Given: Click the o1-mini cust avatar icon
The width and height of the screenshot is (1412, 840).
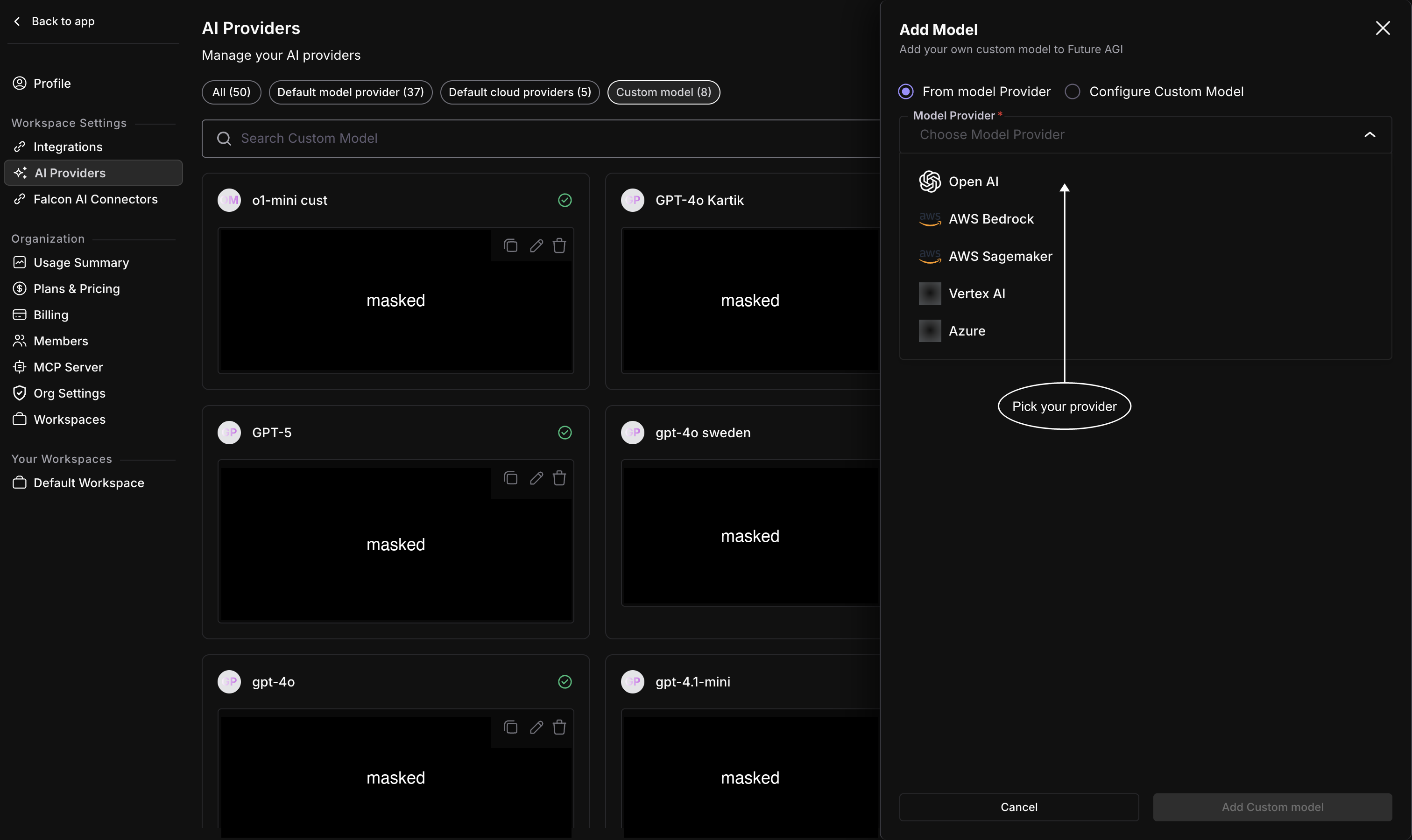Looking at the screenshot, I should coord(229,200).
